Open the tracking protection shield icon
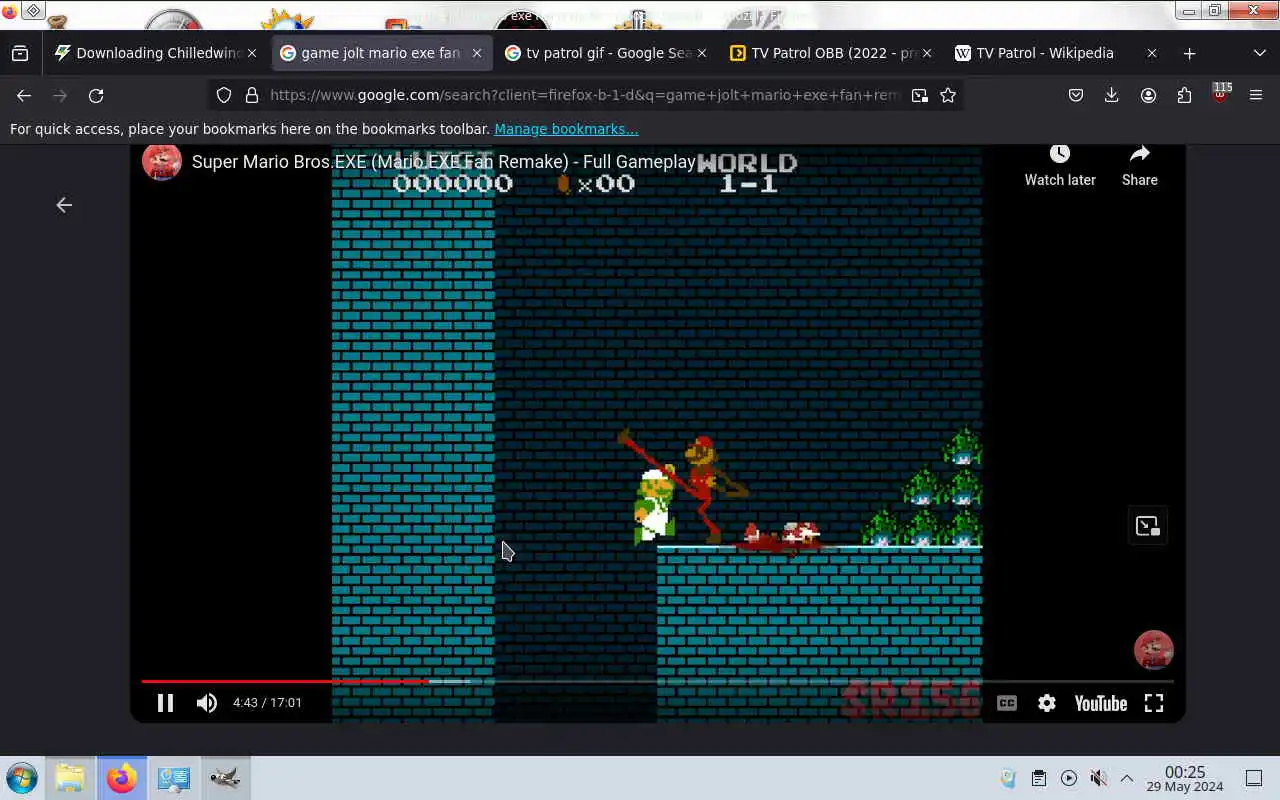The width and height of the screenshot is (1280, 800). click(x=224, y=95)
